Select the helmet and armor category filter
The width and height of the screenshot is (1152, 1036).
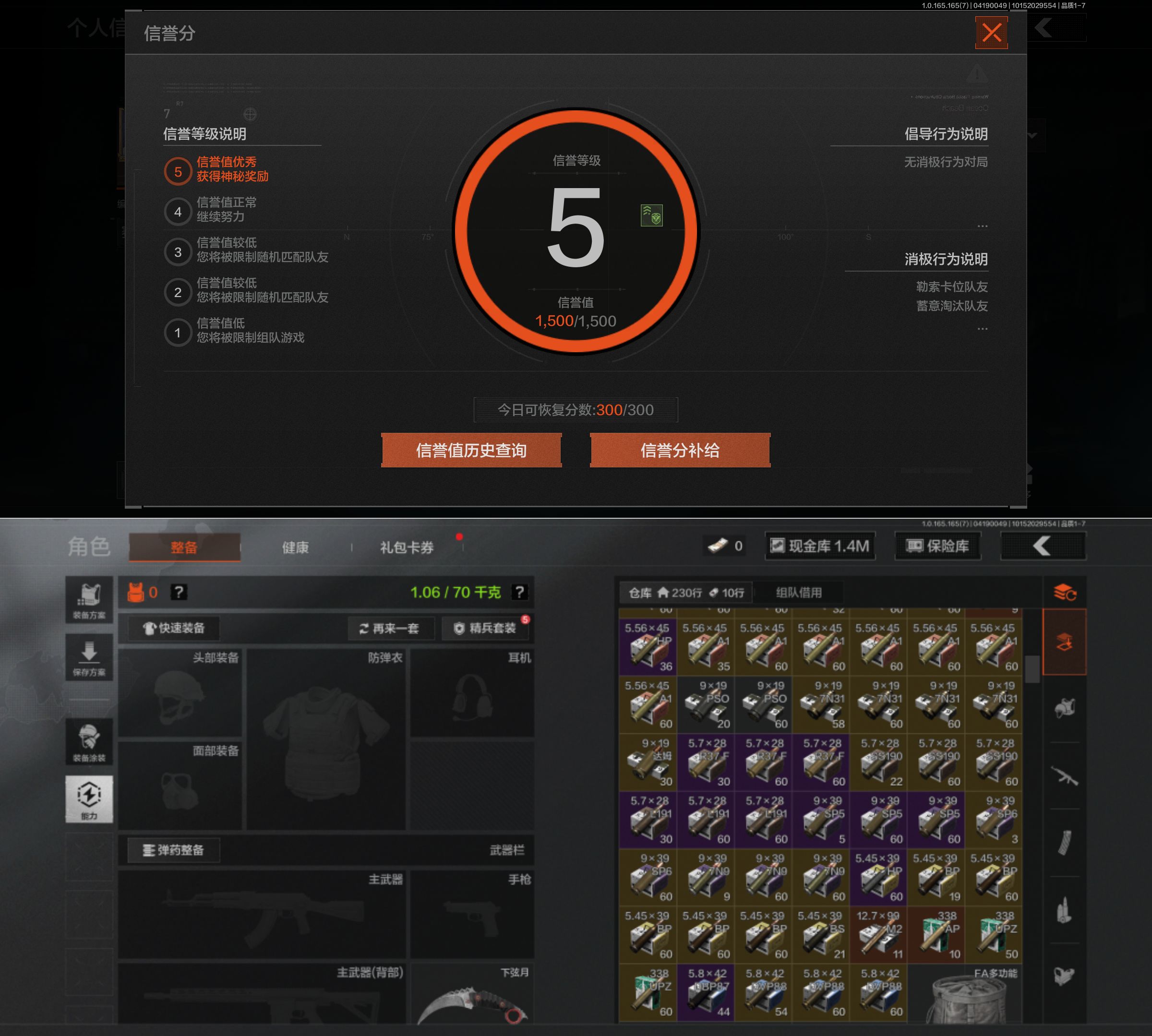click(x=1064, y=708)
